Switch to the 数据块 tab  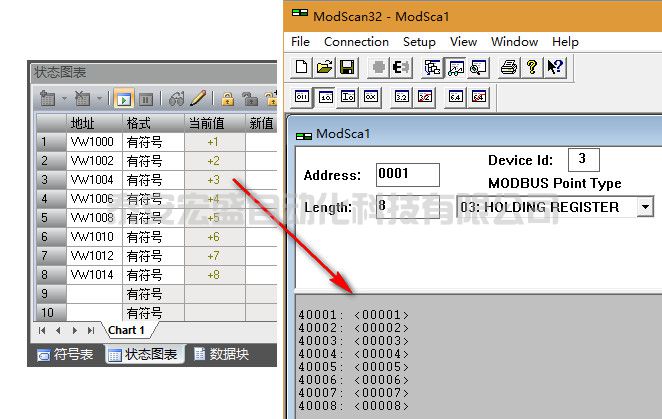coord(220,354)
